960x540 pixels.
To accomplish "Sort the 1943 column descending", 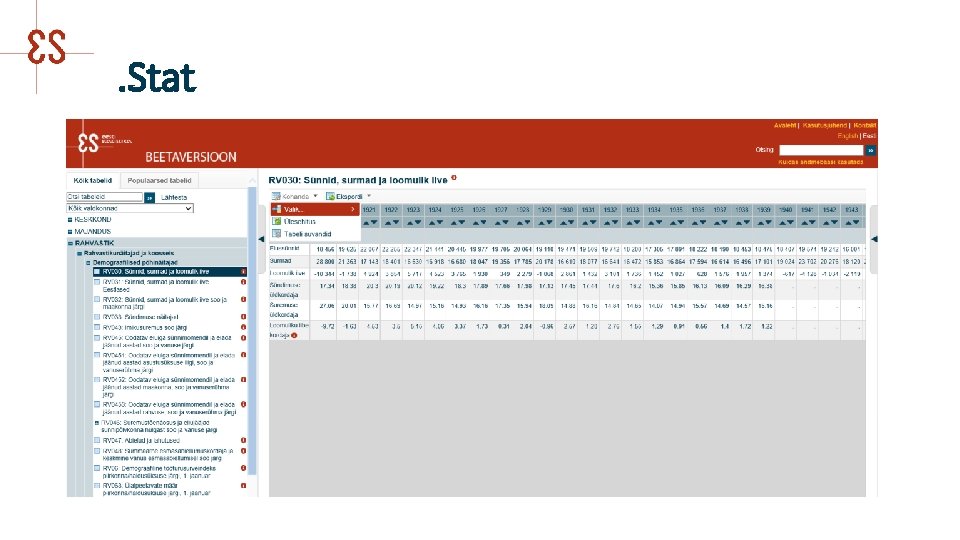I will [856, 223].
